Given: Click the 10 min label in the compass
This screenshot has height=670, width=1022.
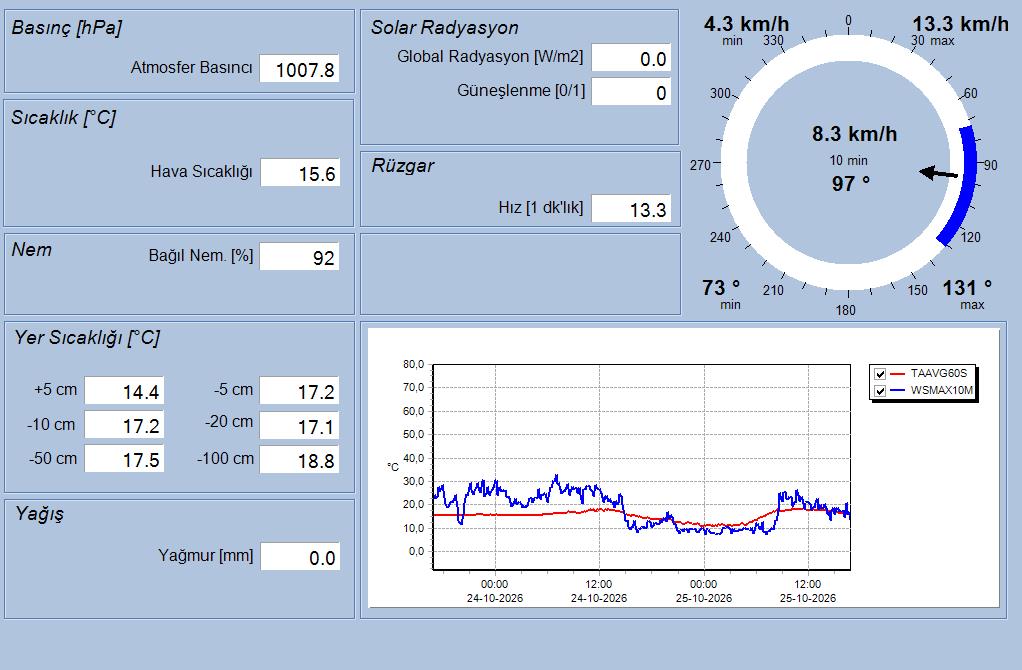Looking at the screenshot, I should coord(849,160).
